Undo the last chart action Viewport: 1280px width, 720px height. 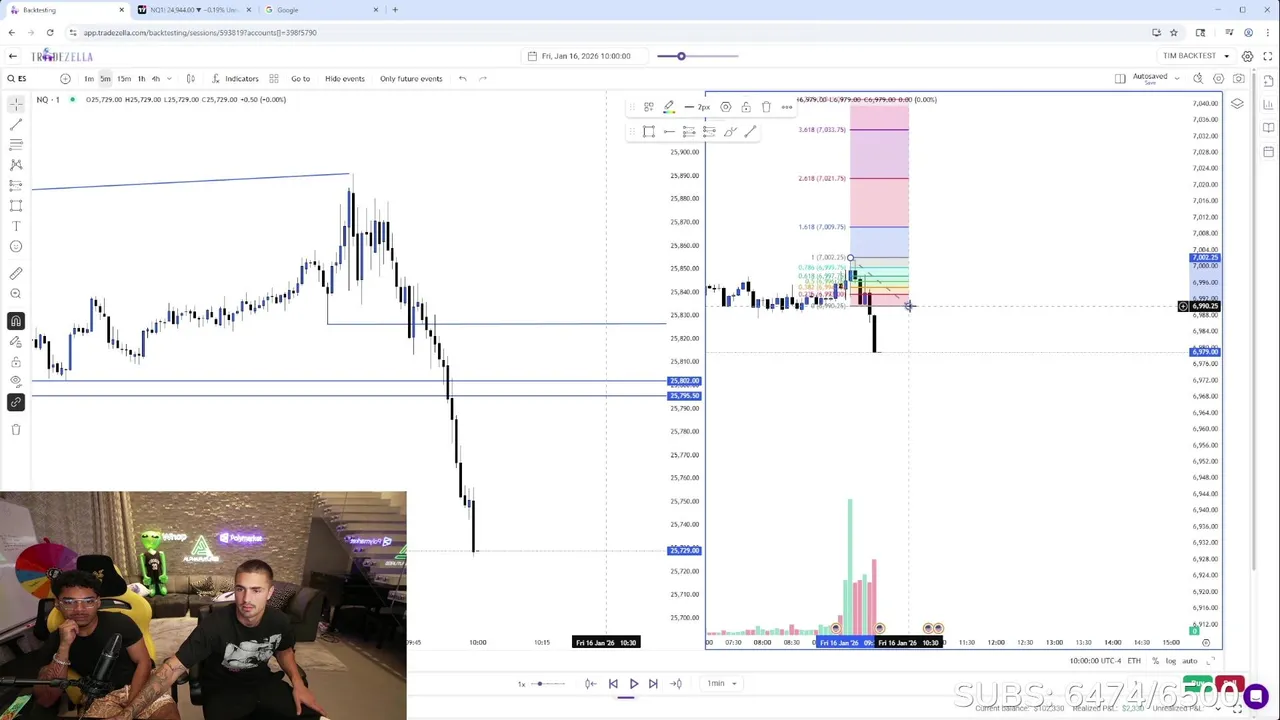point(462,78)
